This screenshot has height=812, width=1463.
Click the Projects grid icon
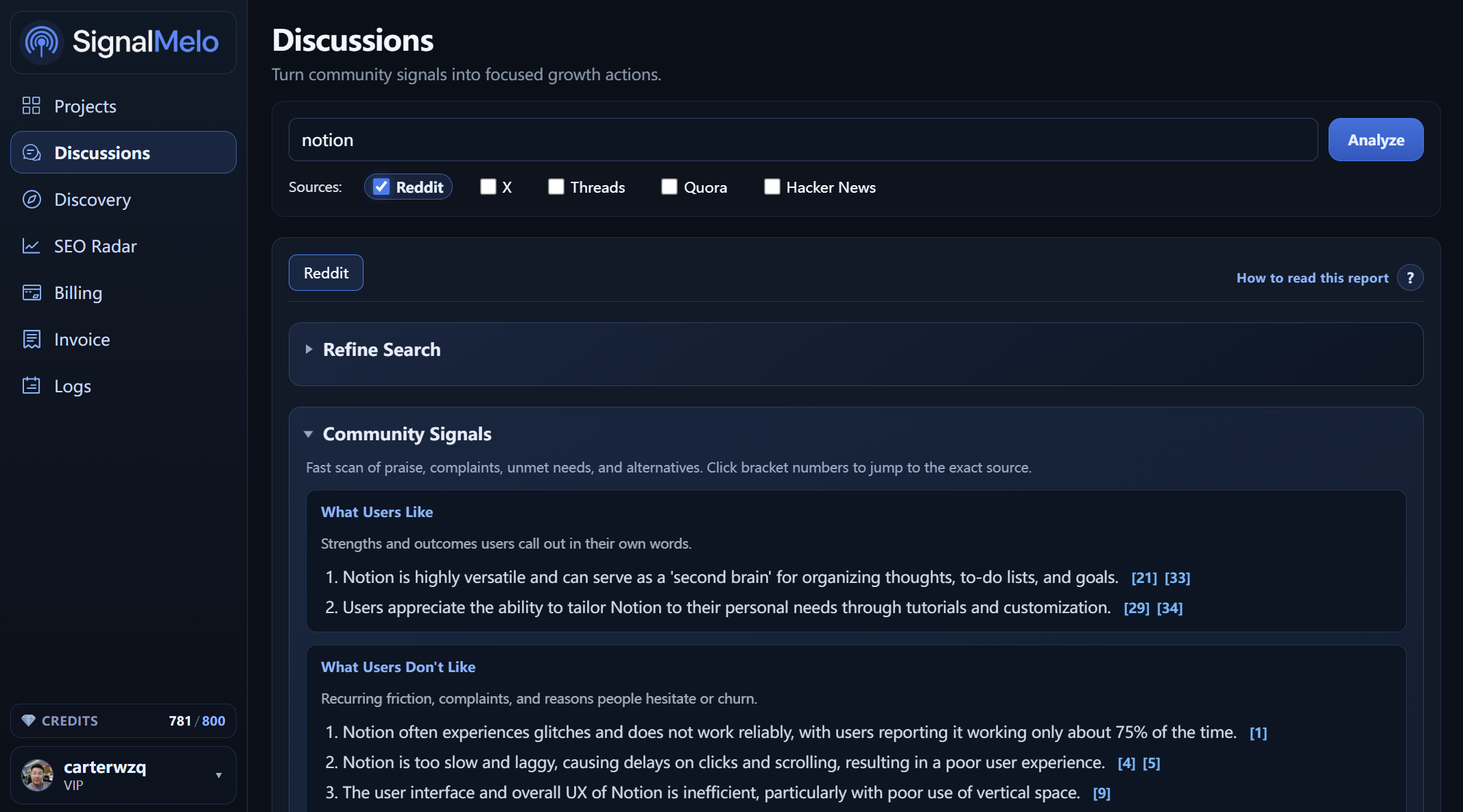coord(32,106)
